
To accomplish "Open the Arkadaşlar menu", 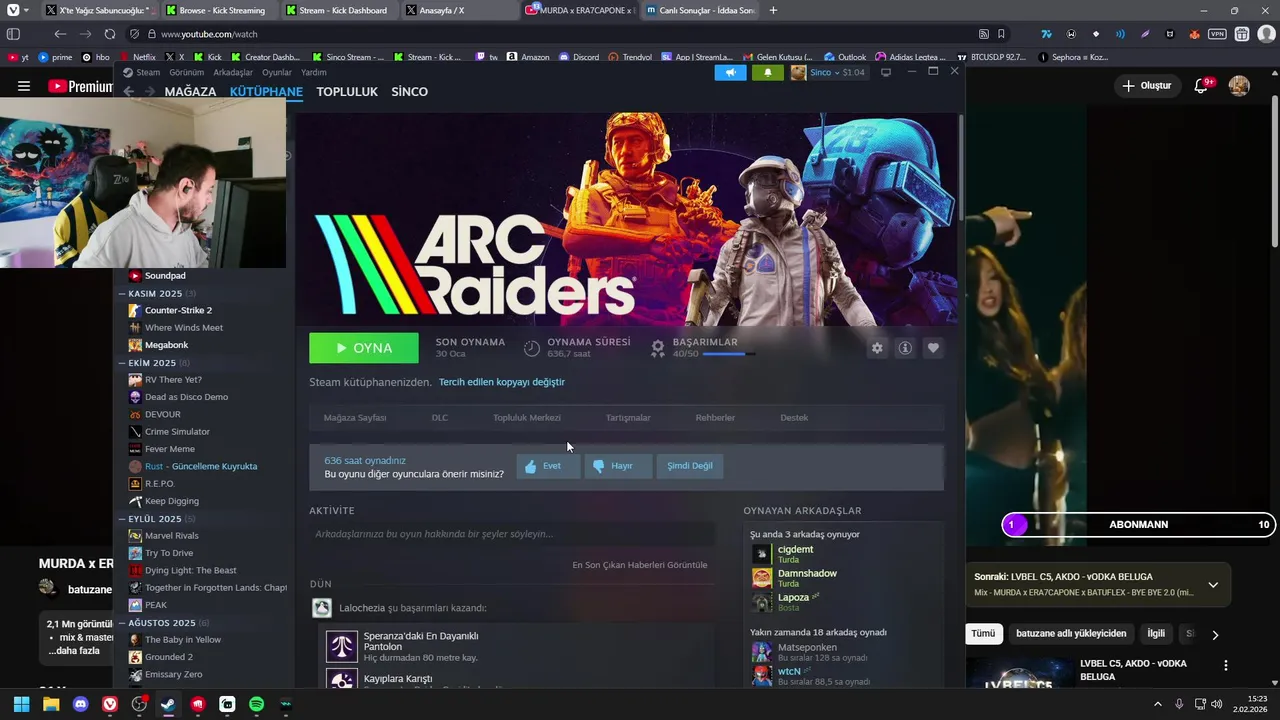I will pos(233,72).
